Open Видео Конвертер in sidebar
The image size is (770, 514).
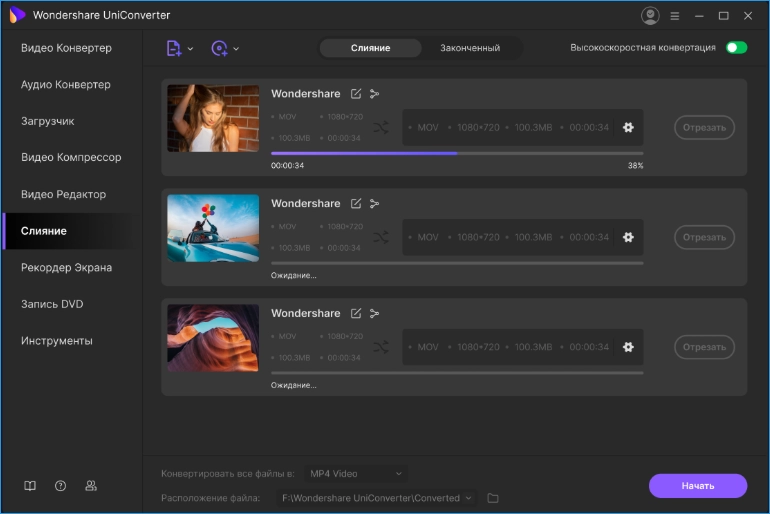point(66,48)
